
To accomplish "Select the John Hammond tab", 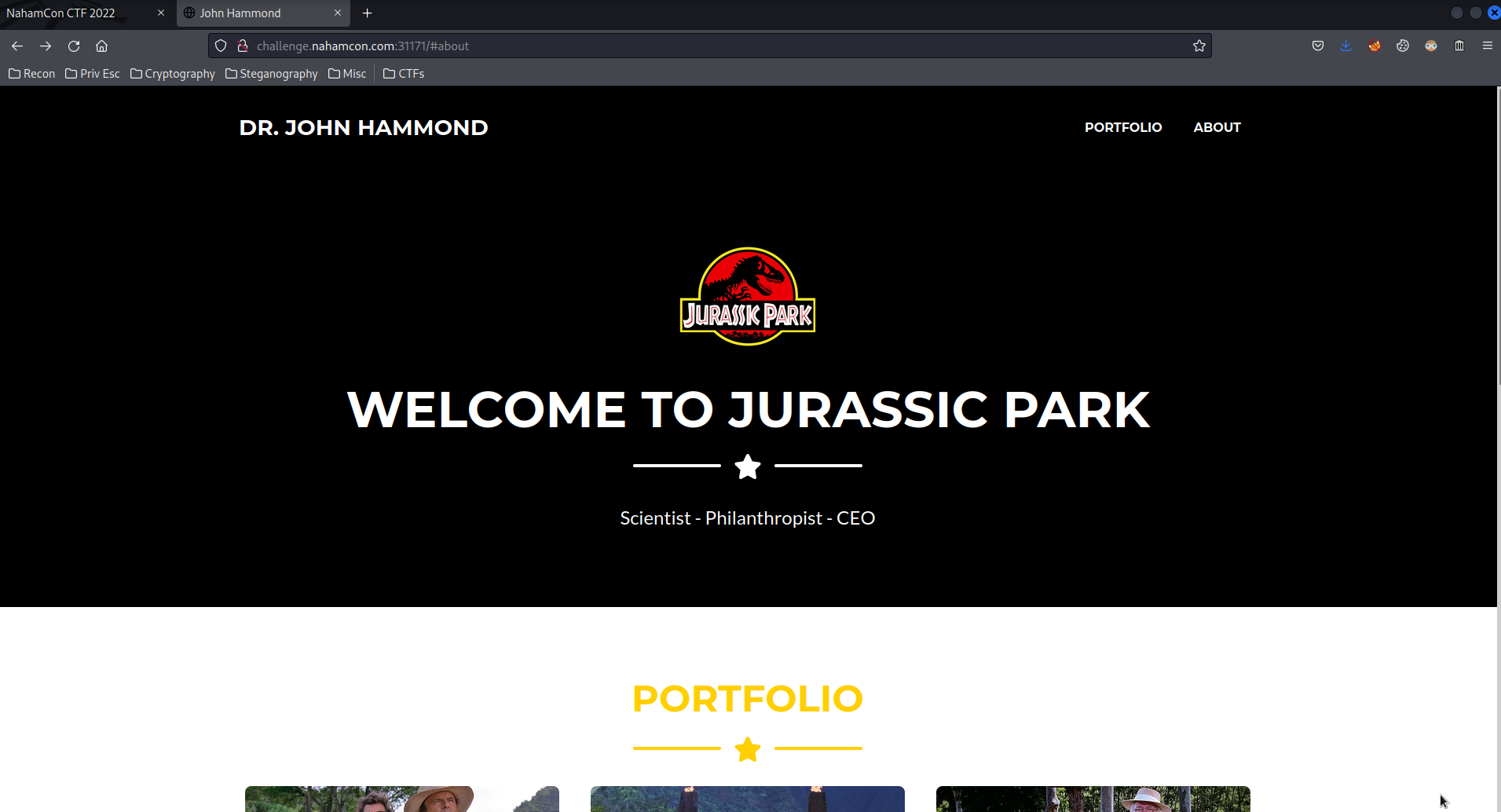I will tap(263, 13).
